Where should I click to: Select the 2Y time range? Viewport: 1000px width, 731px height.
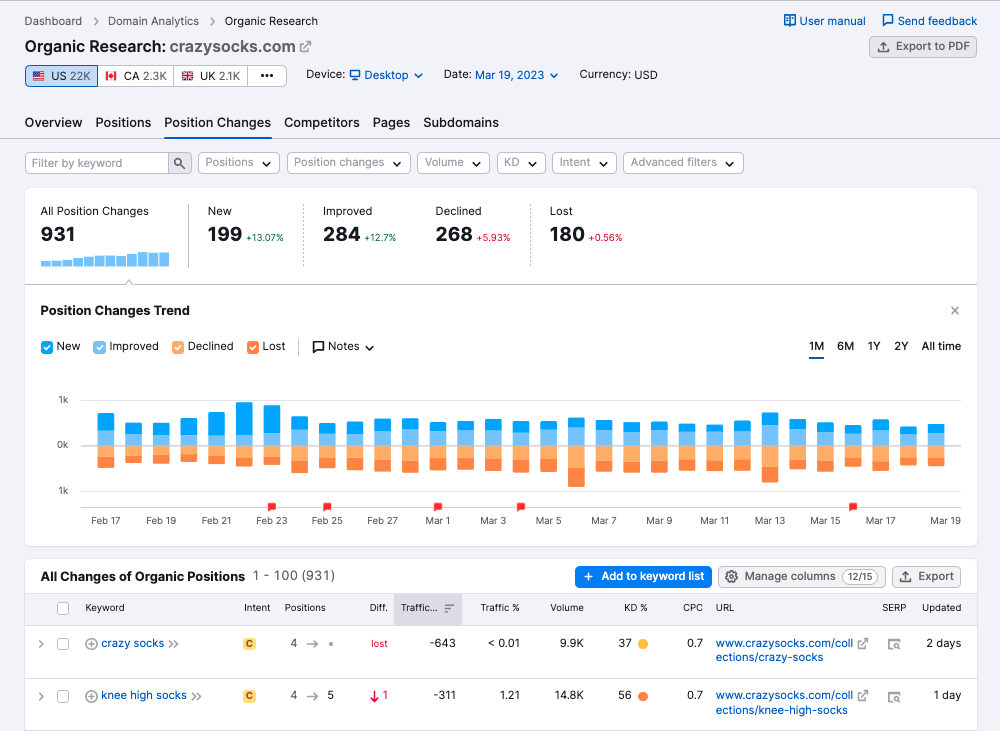click(901, 346)
